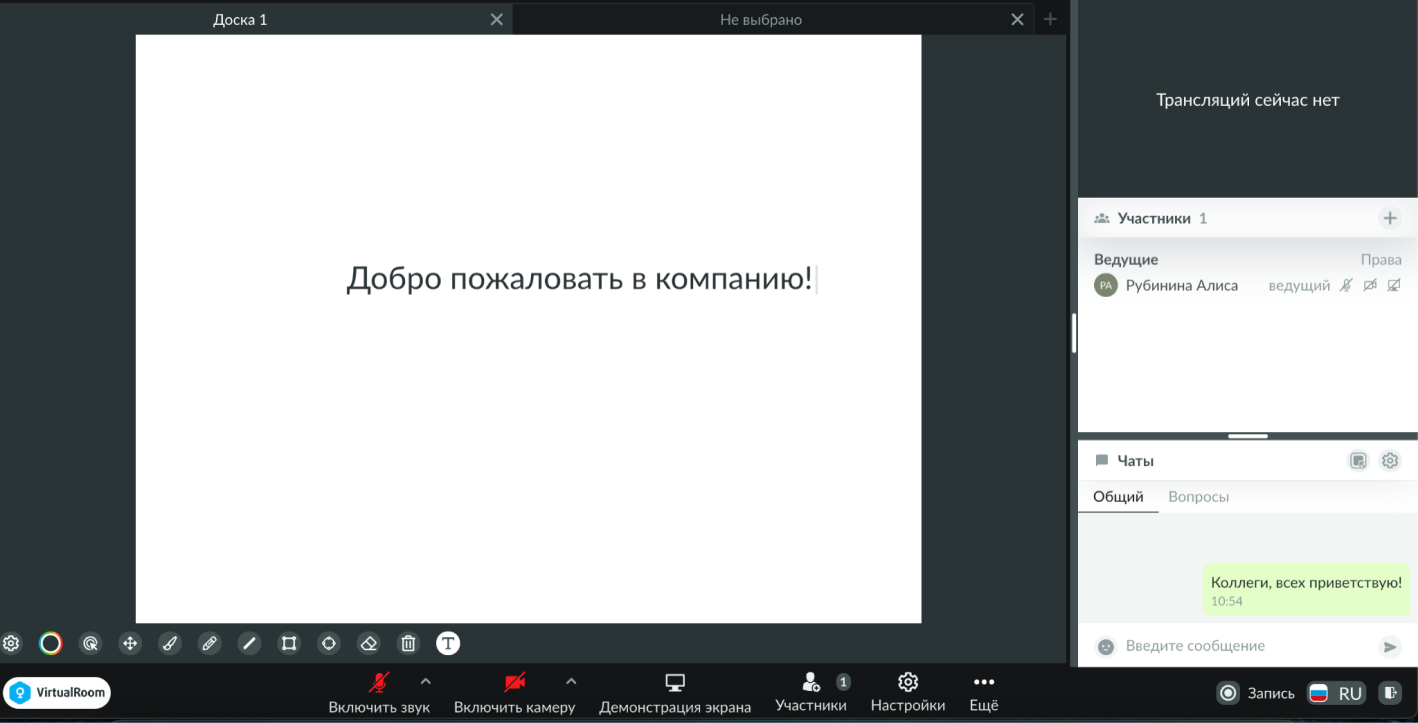1418x723 pixels.
Task: Click the exit room icon
Action: click(x=1390, y=693)
